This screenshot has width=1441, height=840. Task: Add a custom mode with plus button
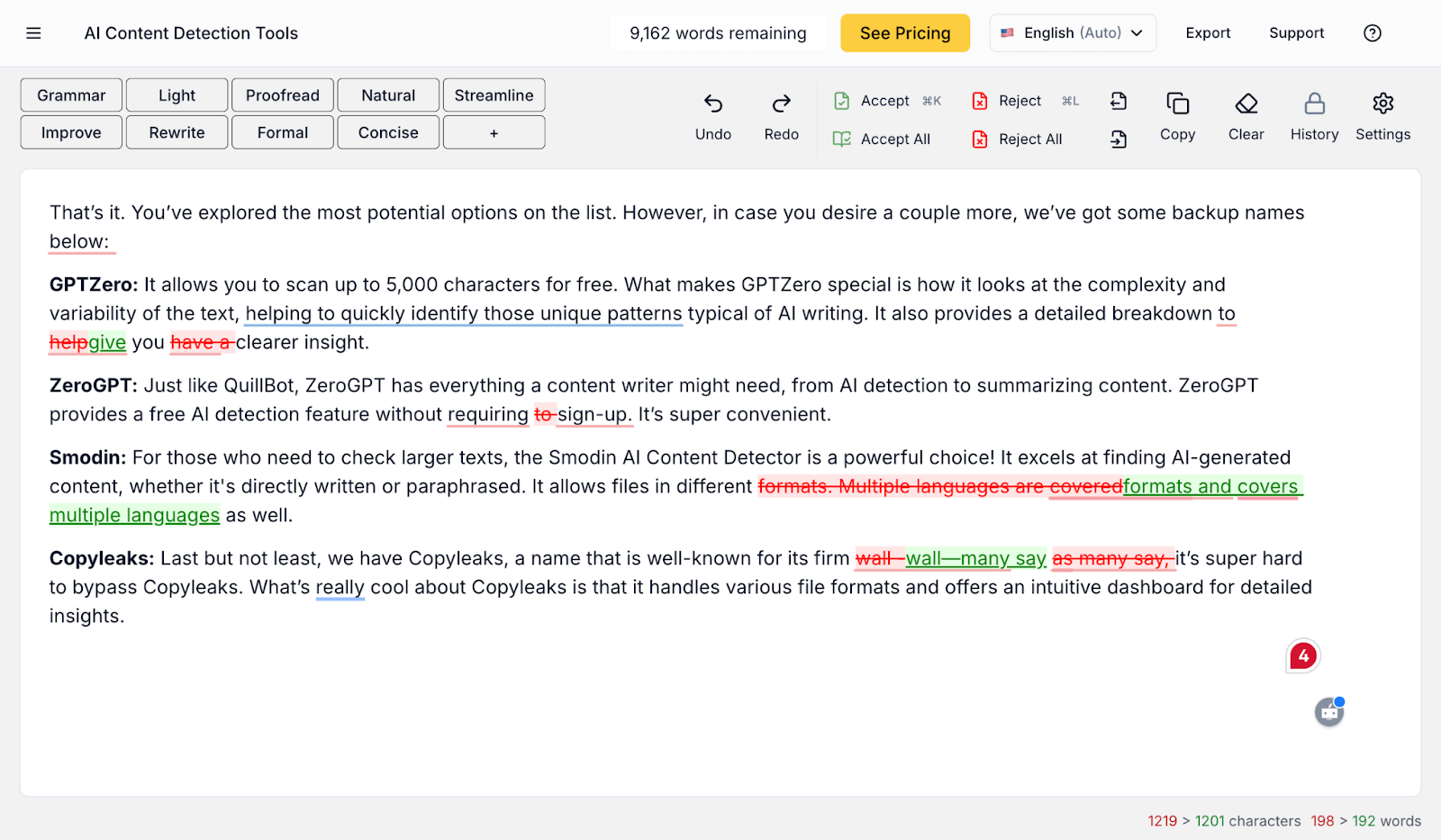point(494,132)
